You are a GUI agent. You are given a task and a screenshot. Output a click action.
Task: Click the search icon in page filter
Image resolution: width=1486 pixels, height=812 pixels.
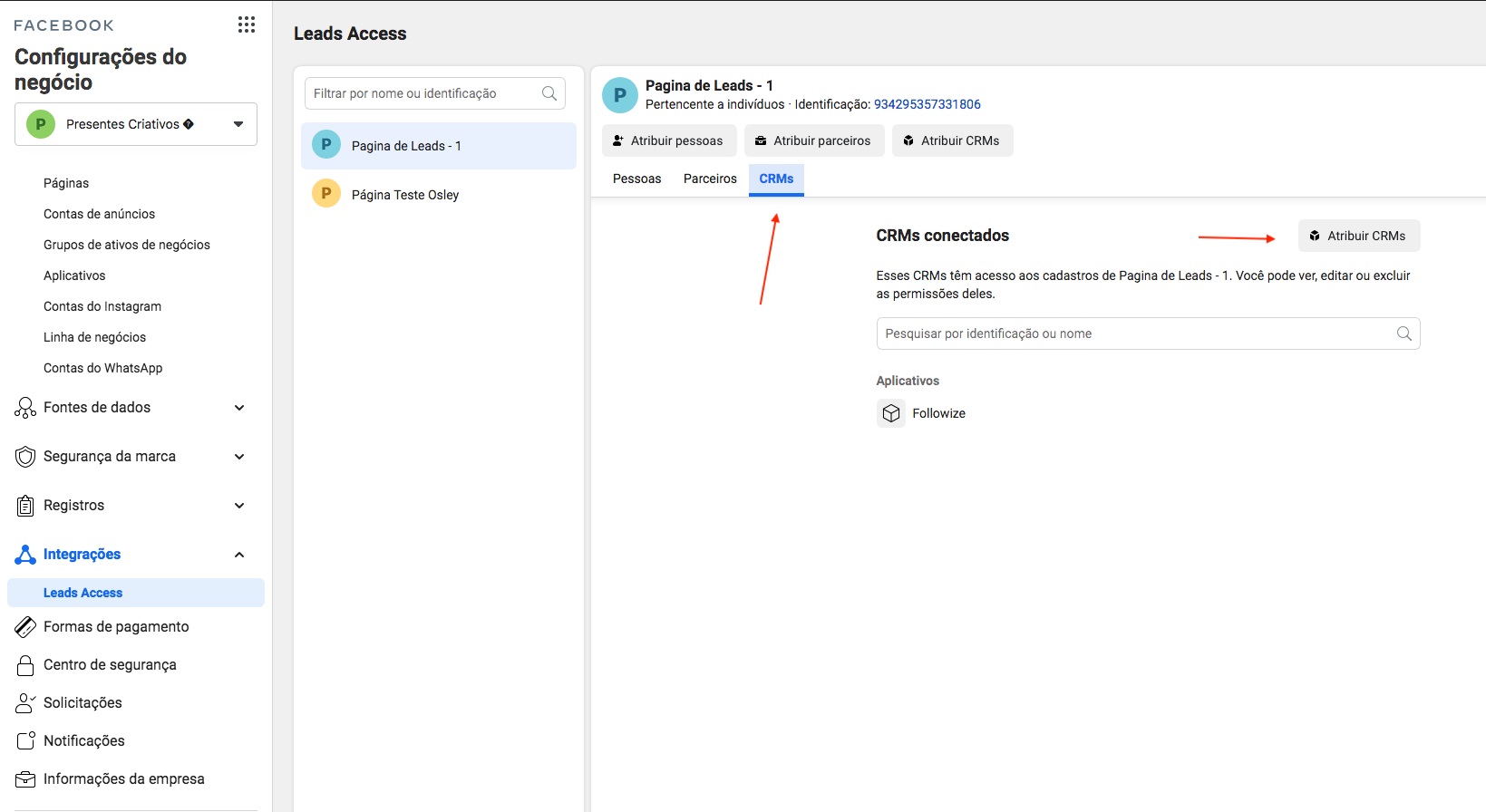(549, 93)
